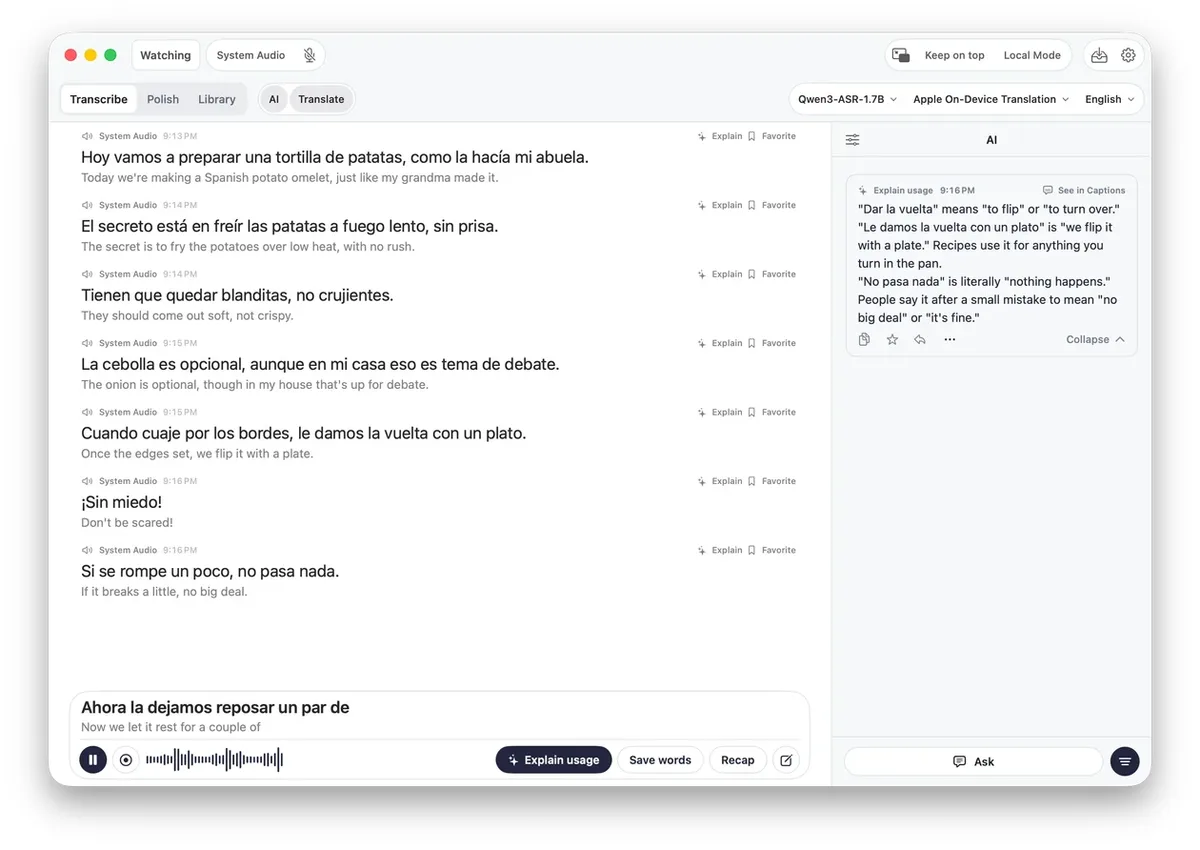Screen dimensions: 1200x850
Task: Open the Qwen3-ASR-1.7B model dropdown
Action: click(847, 99)
